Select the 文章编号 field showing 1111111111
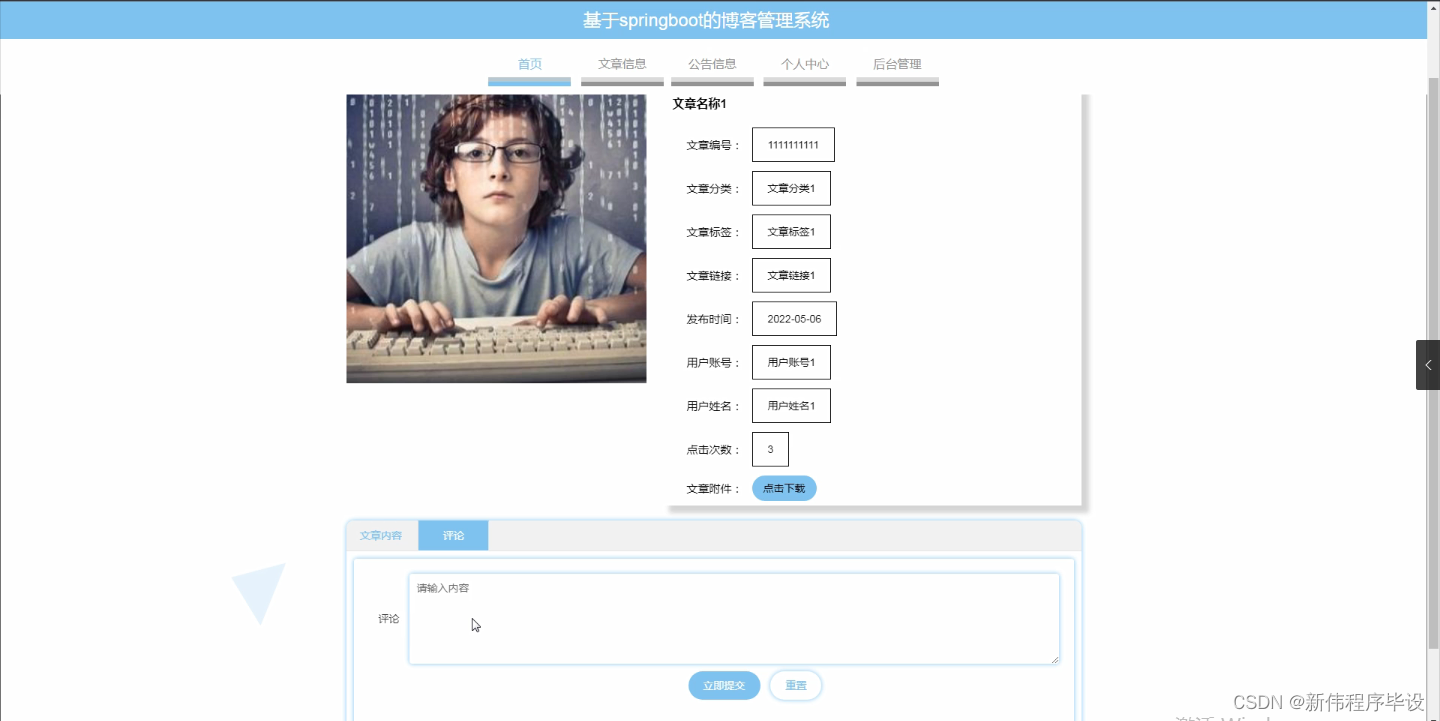1440x721 pixels. point(793,144)
